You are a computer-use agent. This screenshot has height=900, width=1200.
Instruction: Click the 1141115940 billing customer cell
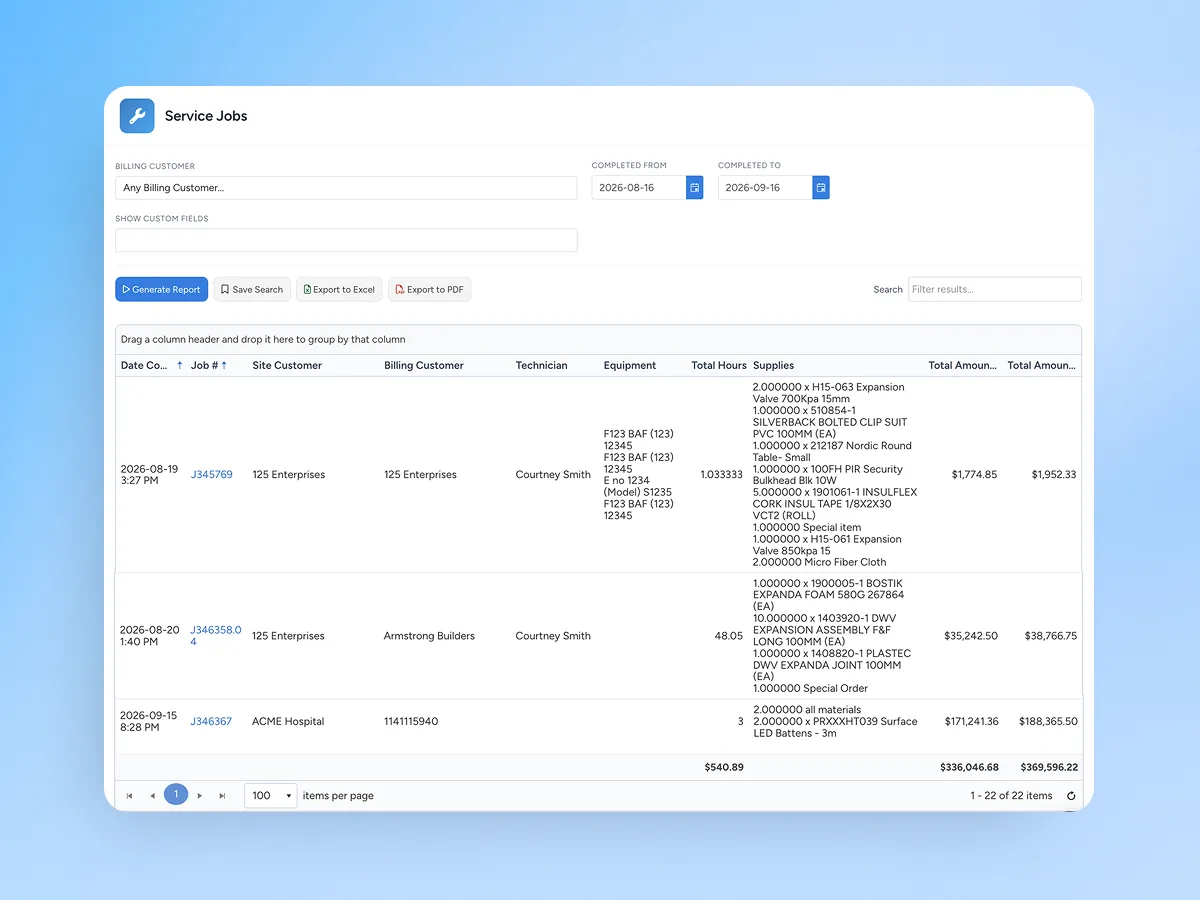411,722
